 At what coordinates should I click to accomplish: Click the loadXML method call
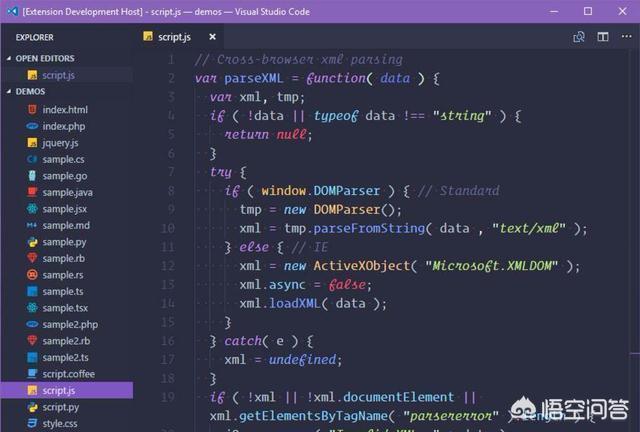click(295, 303)
